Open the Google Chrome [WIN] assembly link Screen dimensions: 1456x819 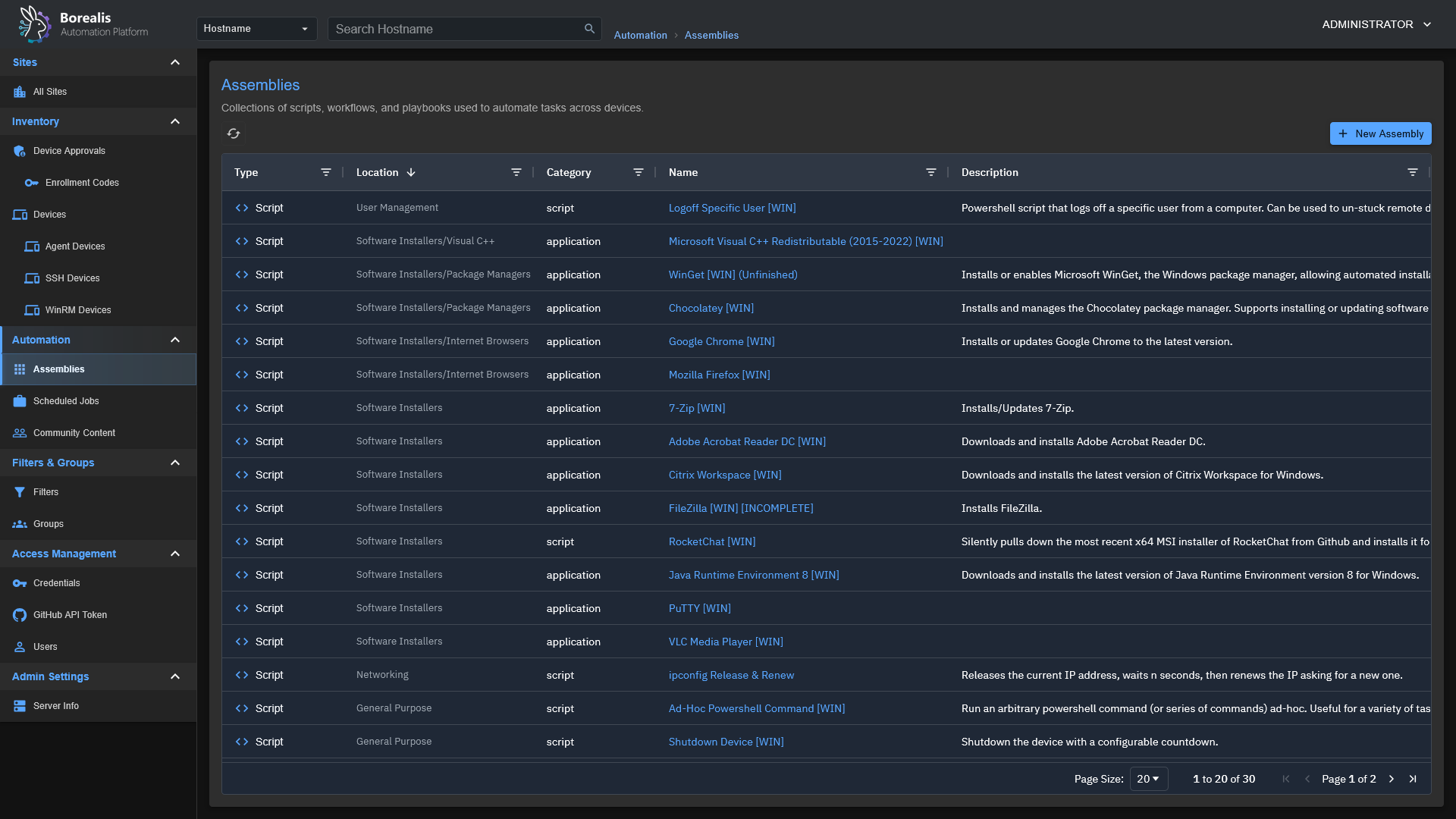[721, 341]
